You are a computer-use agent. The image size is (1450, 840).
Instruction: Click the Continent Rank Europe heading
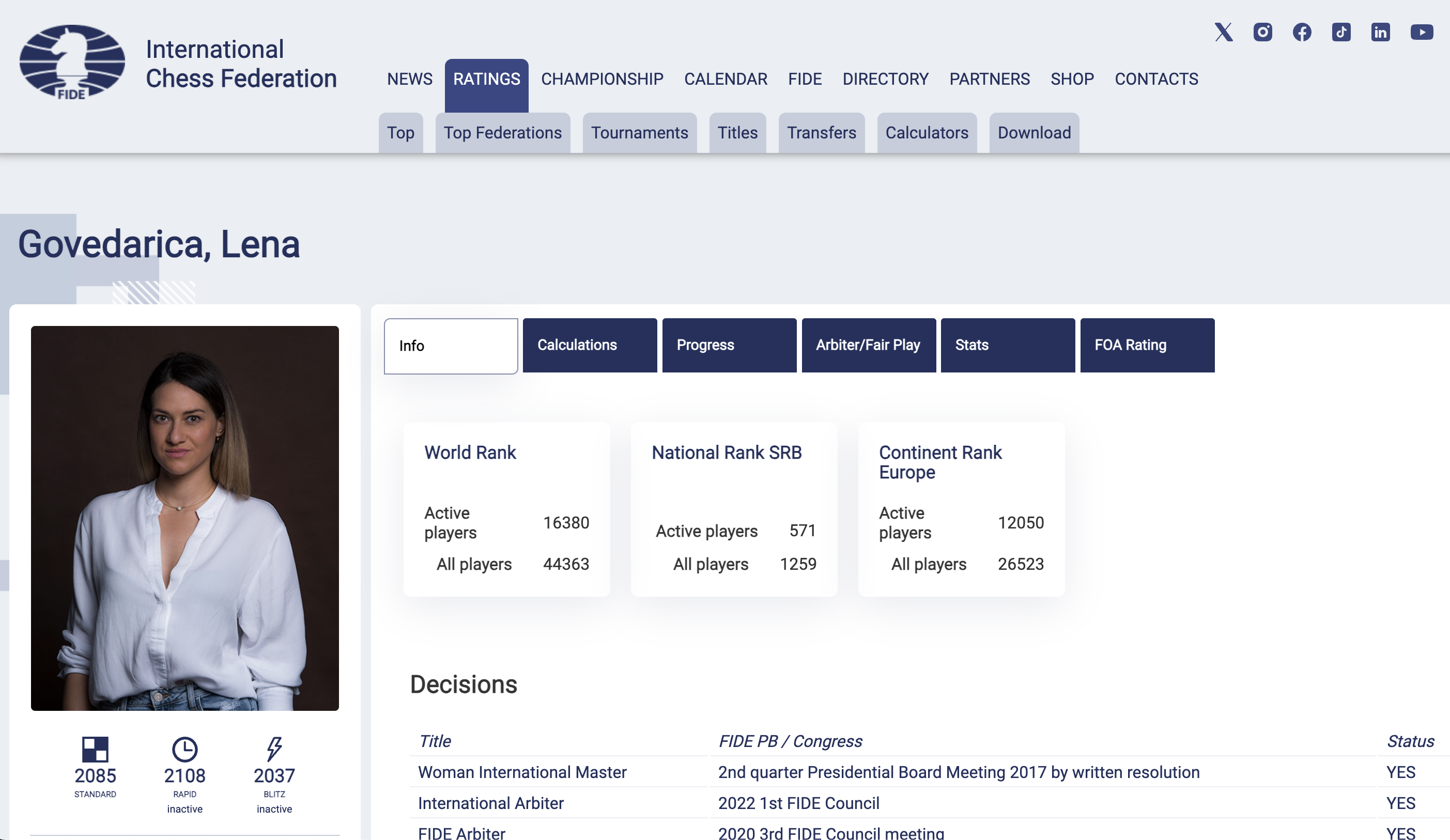click(x=940, y=462)
